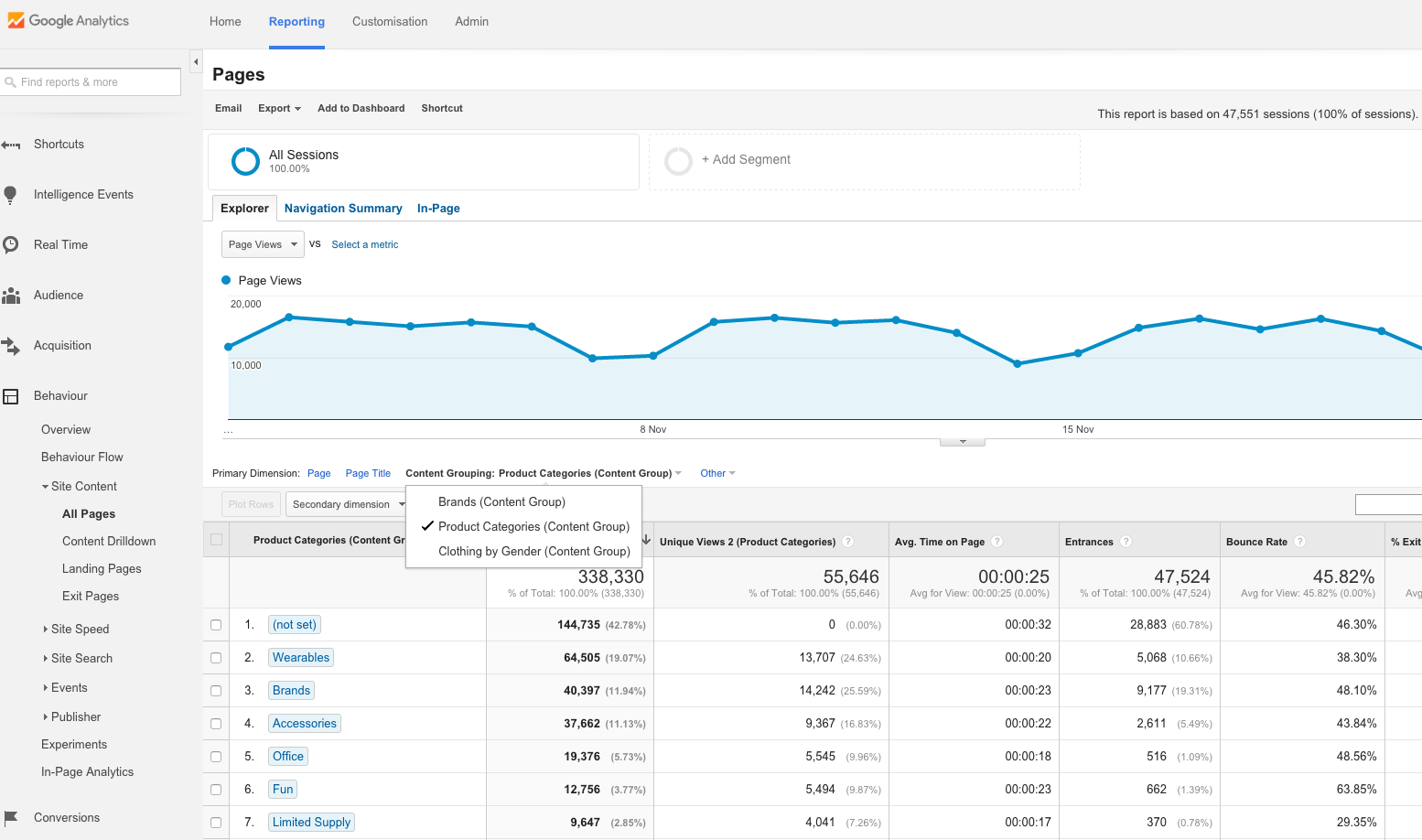1422x840 pixels.
Task: Check the Fun row checkbox
Action: click(x=216, y=790)
